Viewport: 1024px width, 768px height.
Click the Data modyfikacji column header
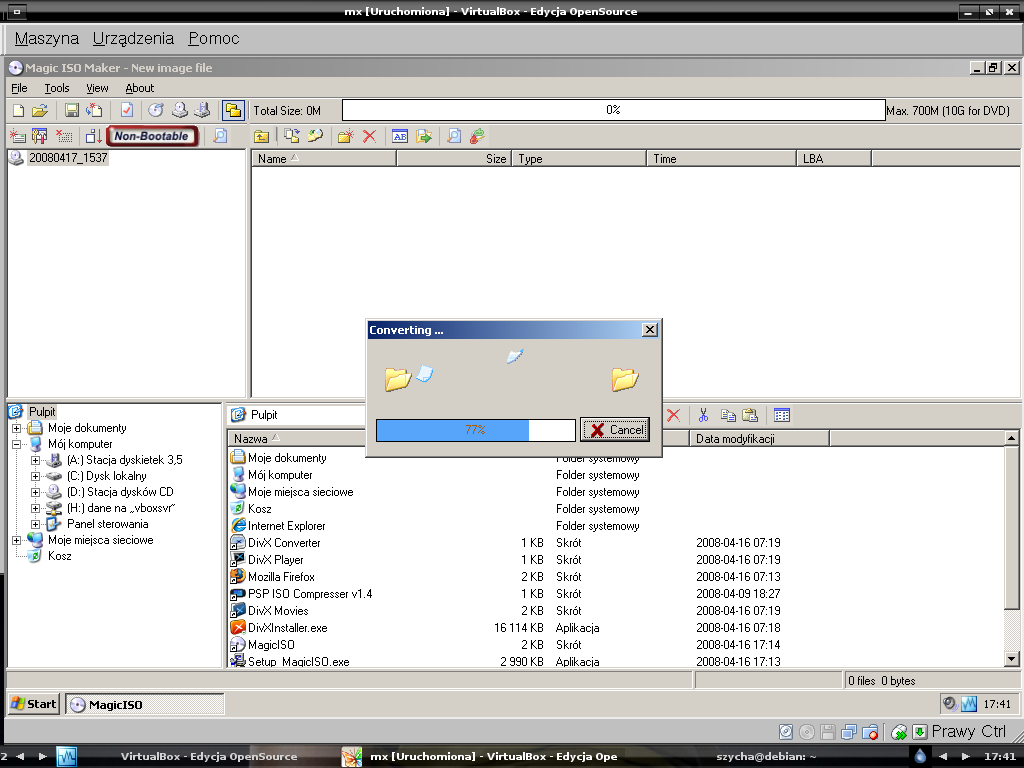759,438
